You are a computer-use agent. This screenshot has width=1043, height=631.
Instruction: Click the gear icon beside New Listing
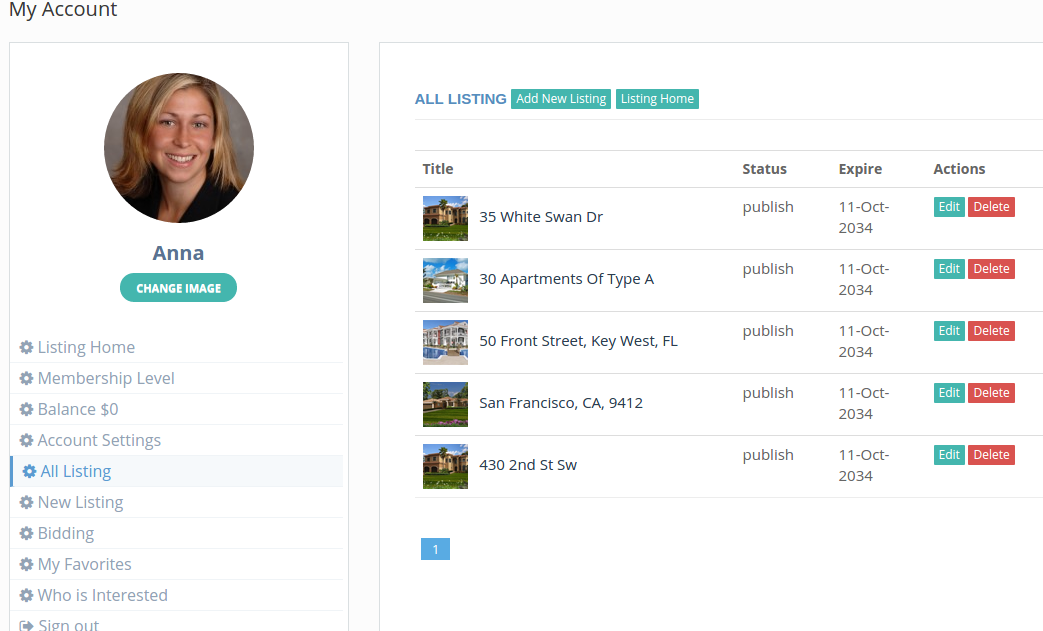coord(25,502)
